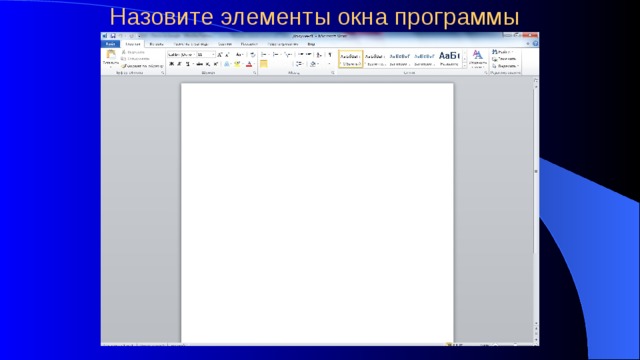Open the Change Case Aa dropdown

point(240,55)
